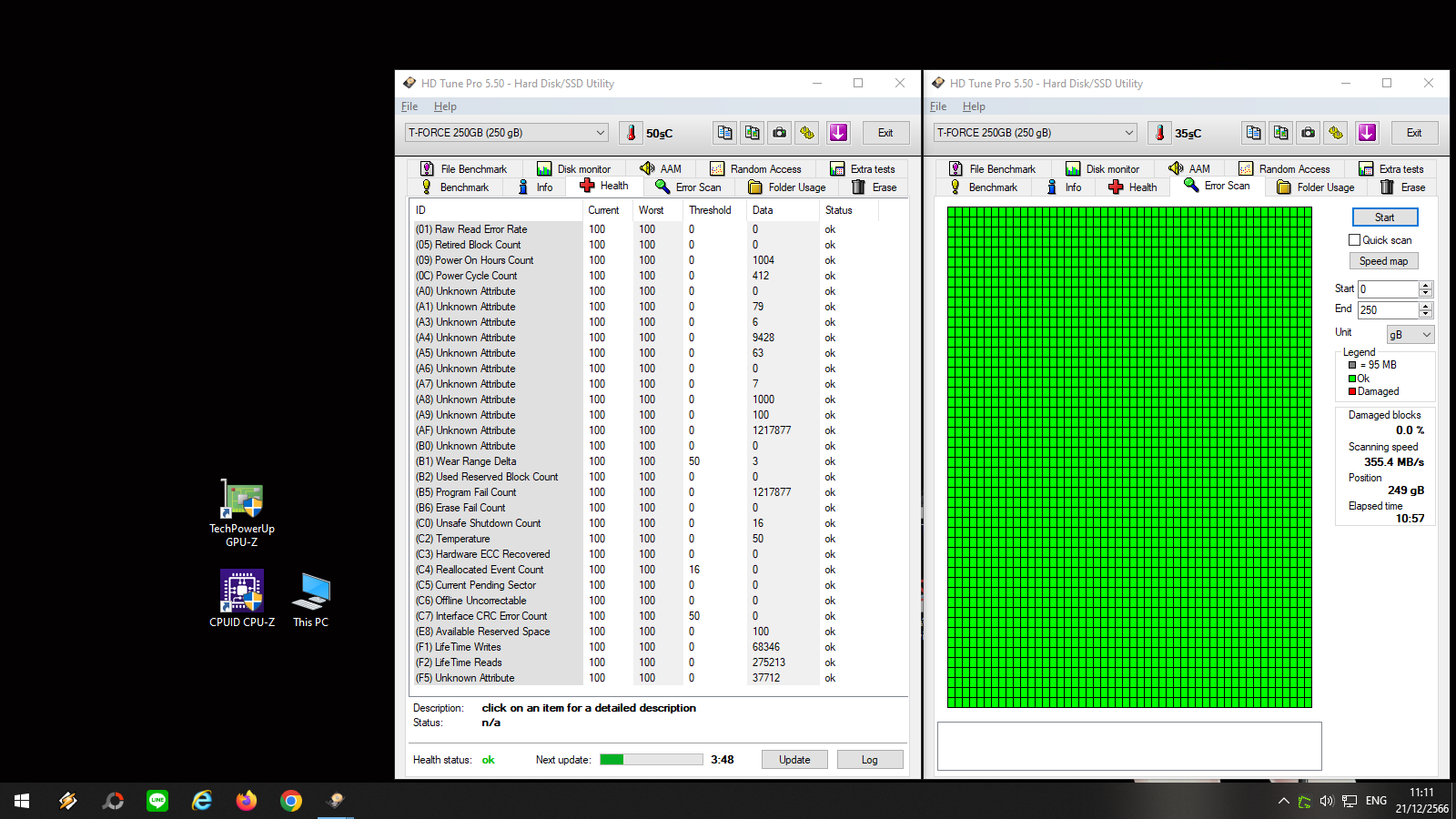This screenshot has width=1456, height=819.
Task: Click the screenshot camera icon in the Health window
Action: pyautogui.click(x=780, y=133)
